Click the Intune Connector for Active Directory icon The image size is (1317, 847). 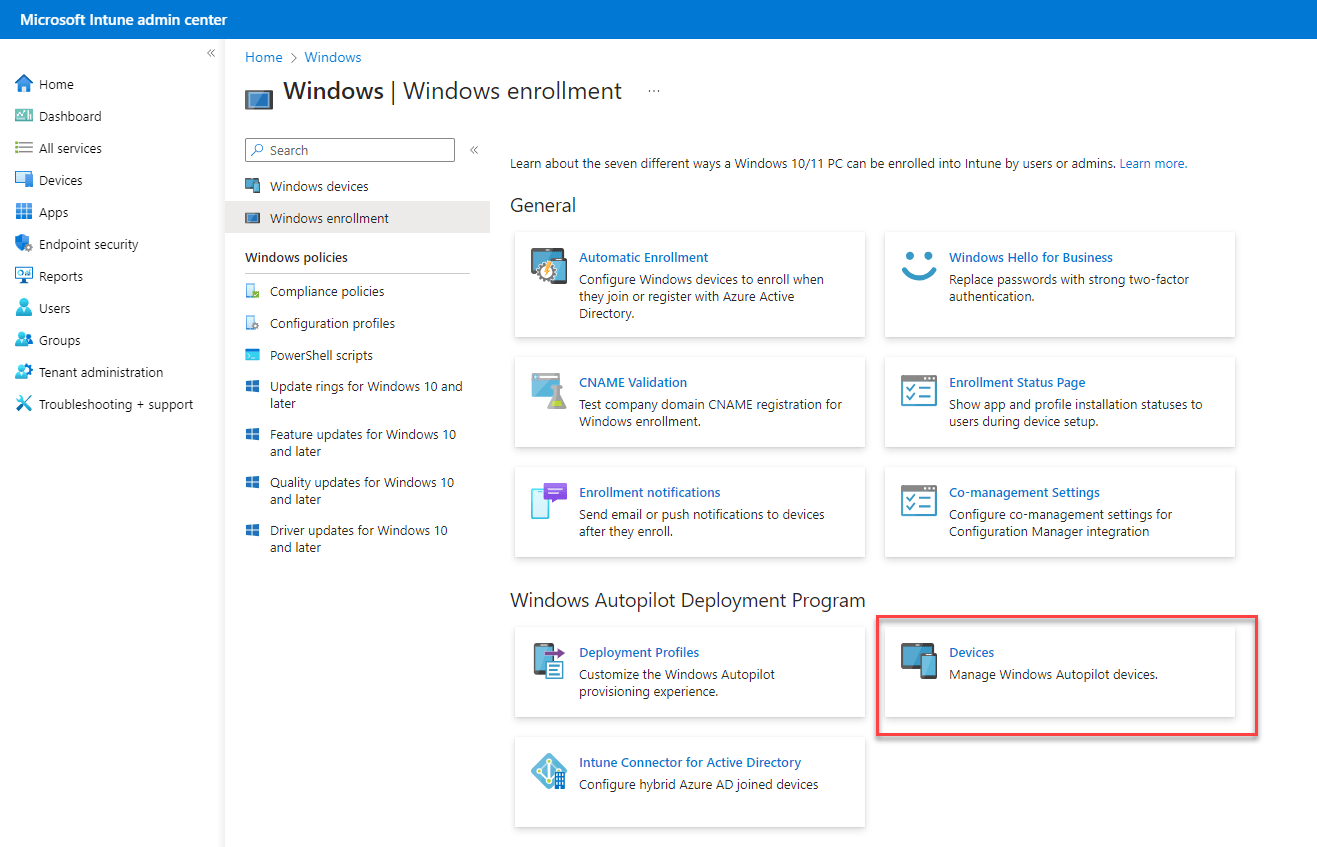tap(549, 772)
